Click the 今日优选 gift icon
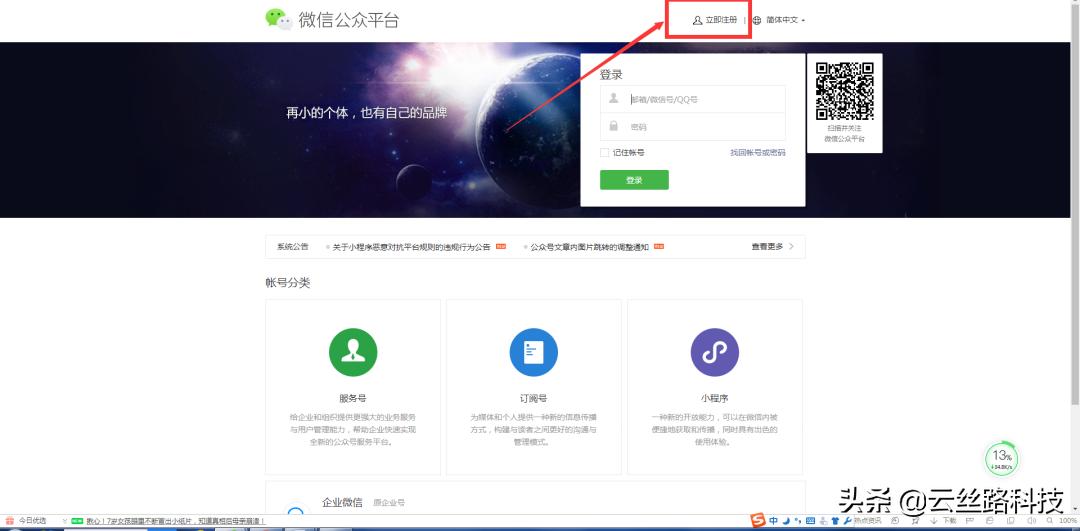 (10, 521)
